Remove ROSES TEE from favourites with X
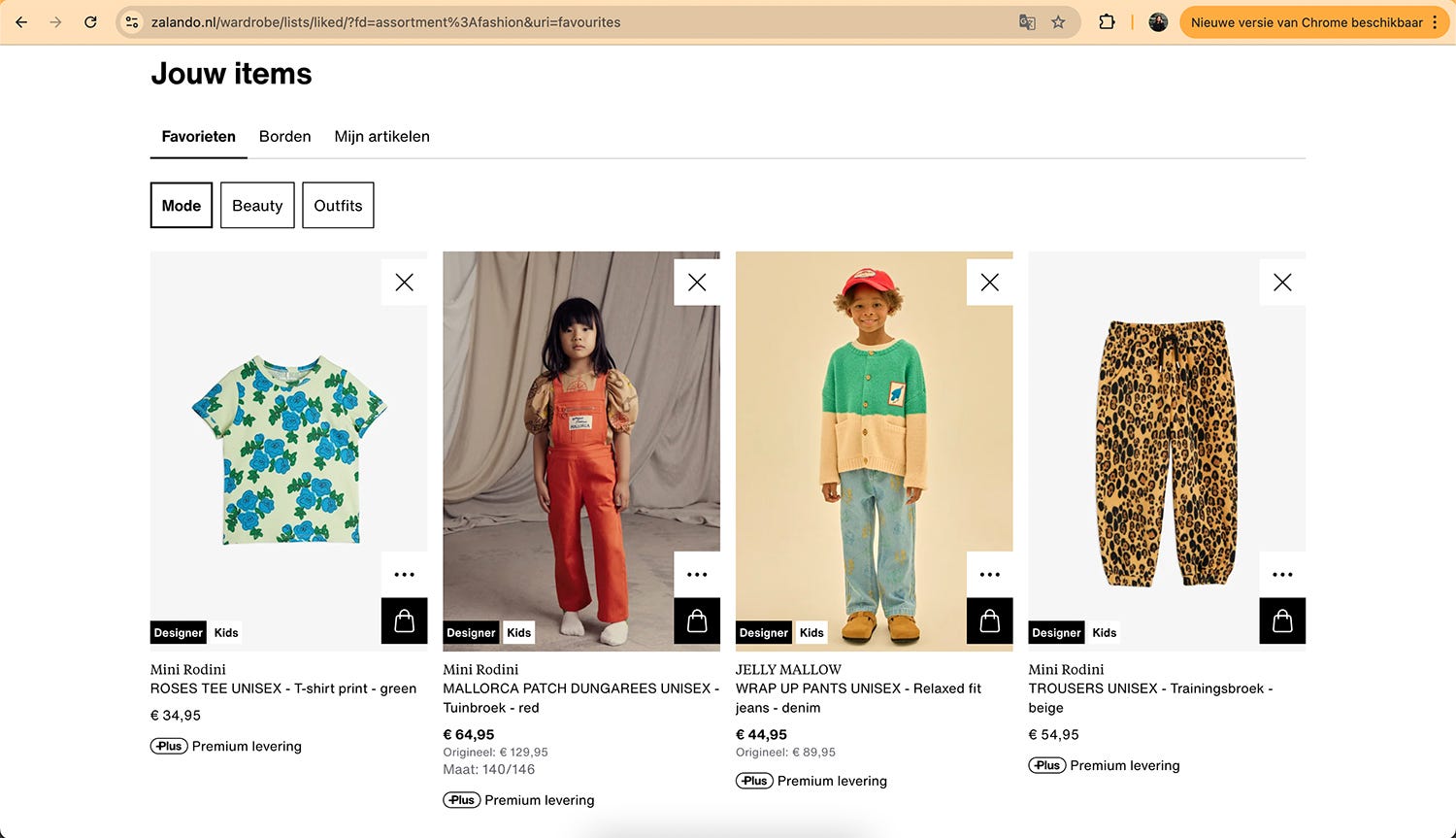The height and width of the screenshot is (838, 1456). 405,283
